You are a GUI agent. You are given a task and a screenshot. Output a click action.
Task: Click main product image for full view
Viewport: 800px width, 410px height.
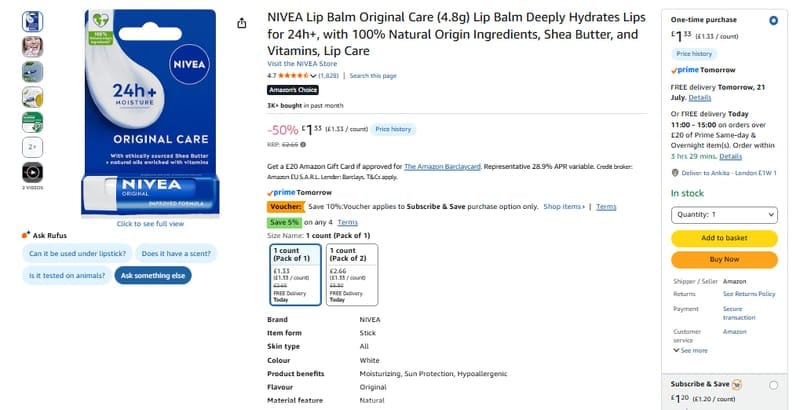click(151, 112)
